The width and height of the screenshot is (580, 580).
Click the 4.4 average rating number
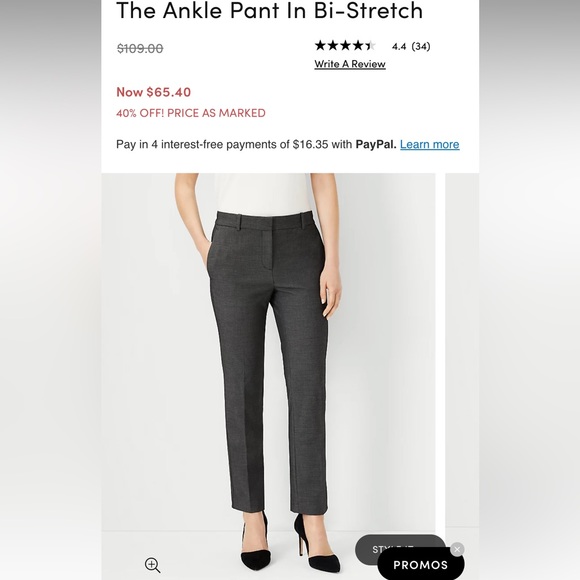click(399, 46)
